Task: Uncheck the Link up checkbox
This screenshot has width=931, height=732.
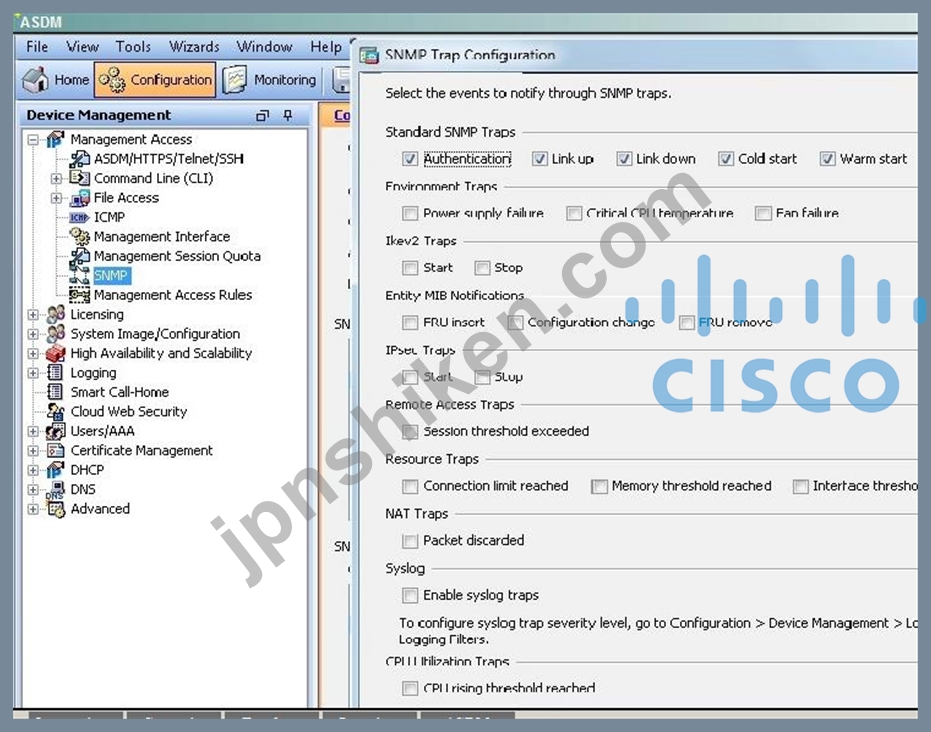Action: coord(539,159)
